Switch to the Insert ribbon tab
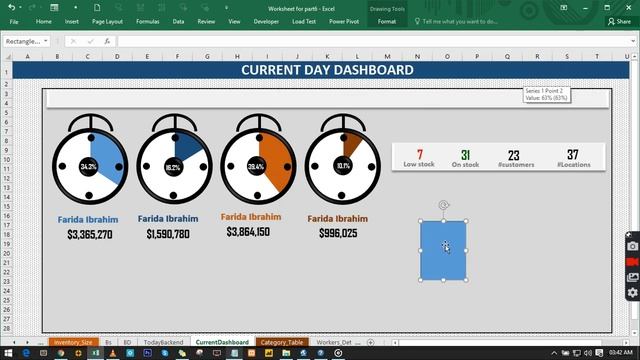 (71, 22)
